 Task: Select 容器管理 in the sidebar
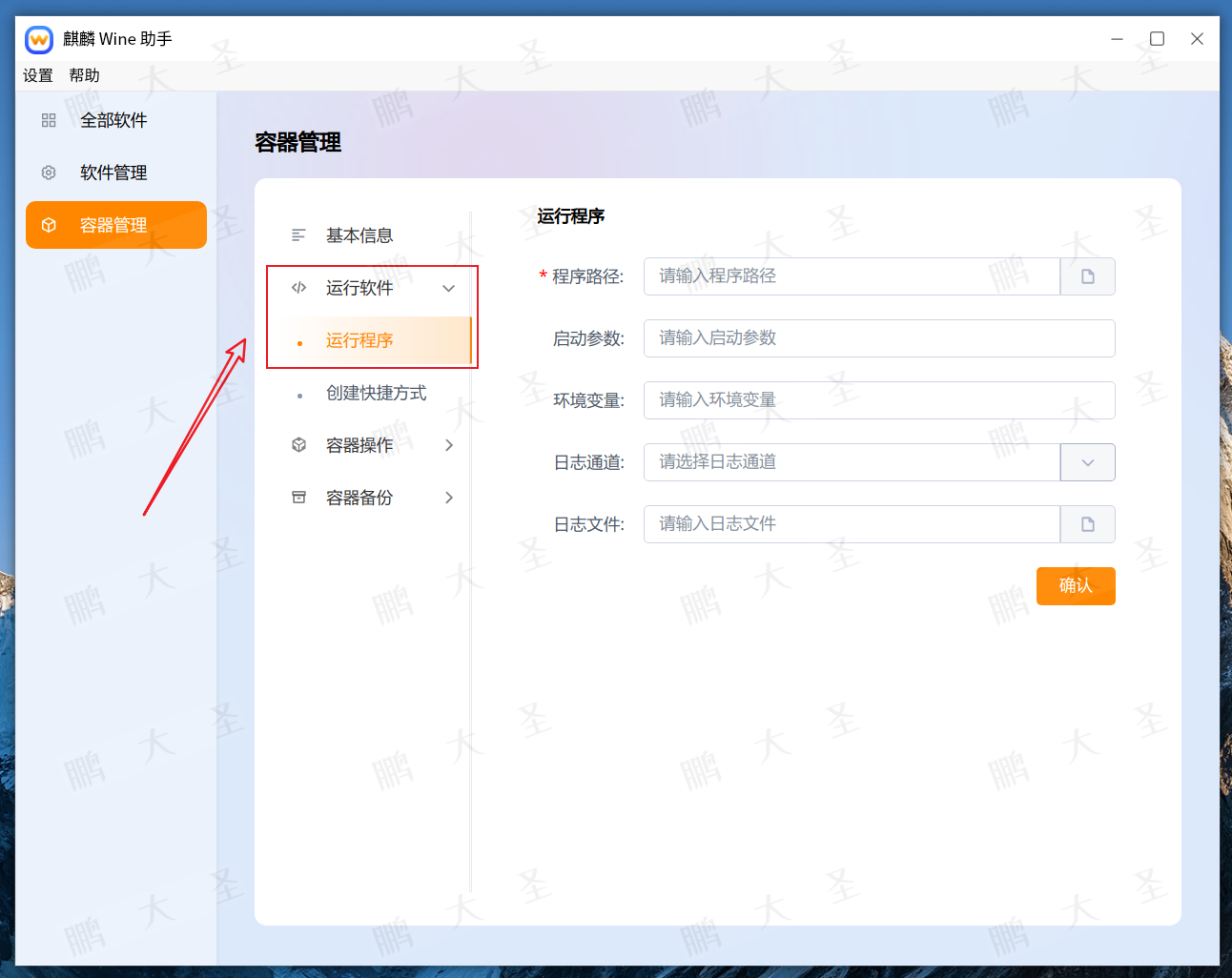[x=116, y=225]
